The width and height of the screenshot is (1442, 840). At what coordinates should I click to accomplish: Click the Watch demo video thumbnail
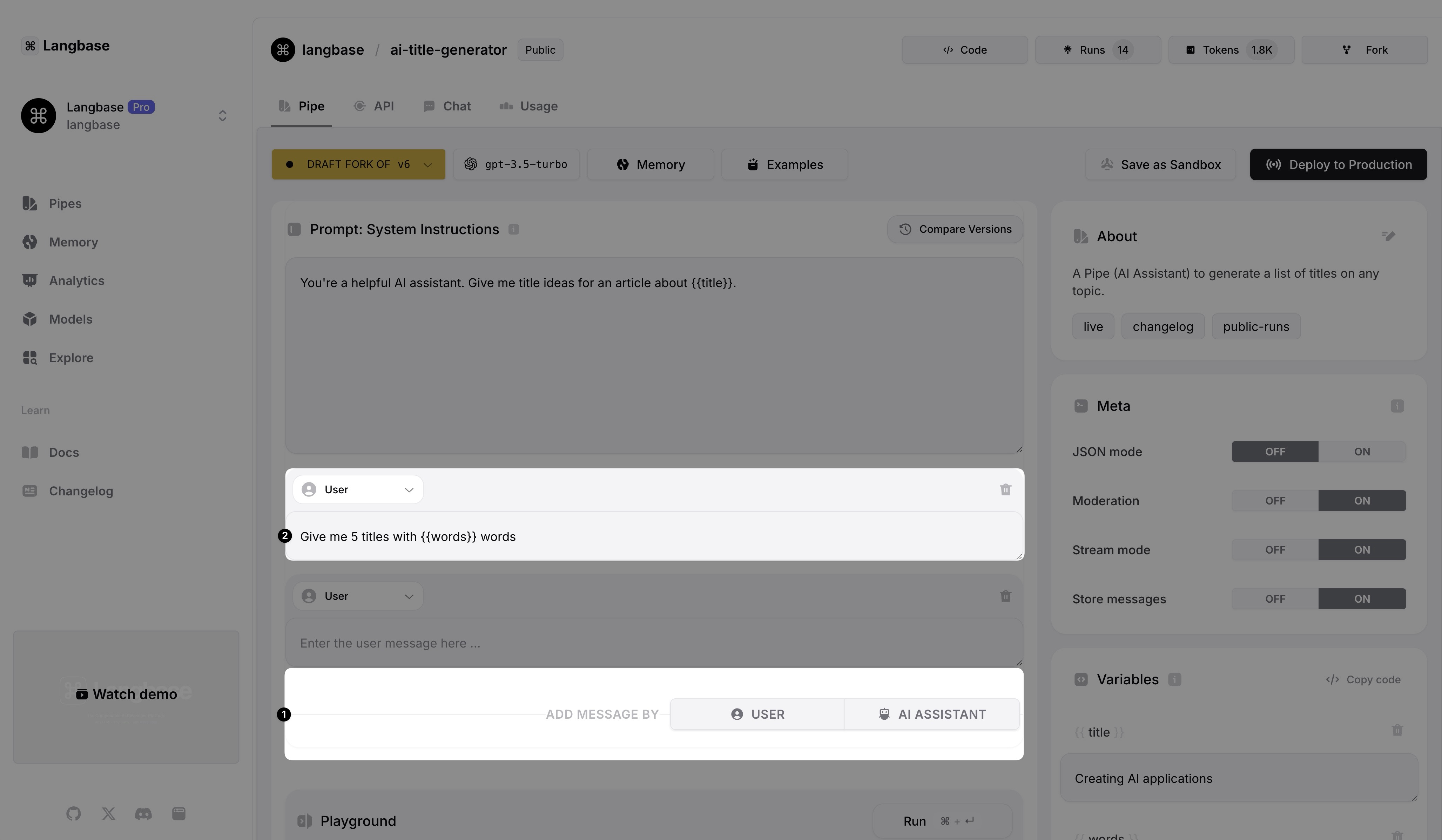[127, 695]
